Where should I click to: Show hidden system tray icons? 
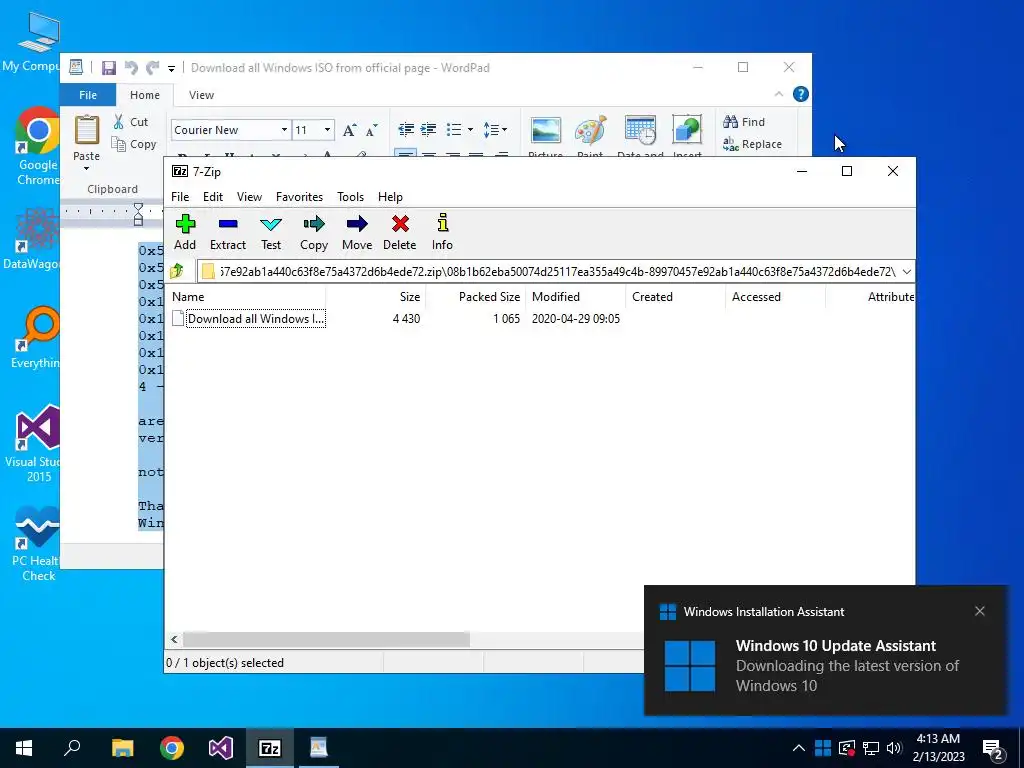(799, 748)
